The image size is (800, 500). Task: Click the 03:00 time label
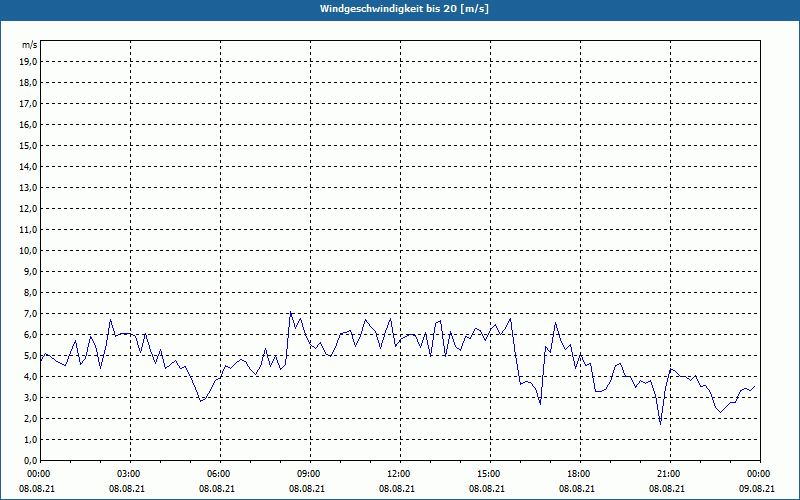pyautogui.click(x=130, y=474)
